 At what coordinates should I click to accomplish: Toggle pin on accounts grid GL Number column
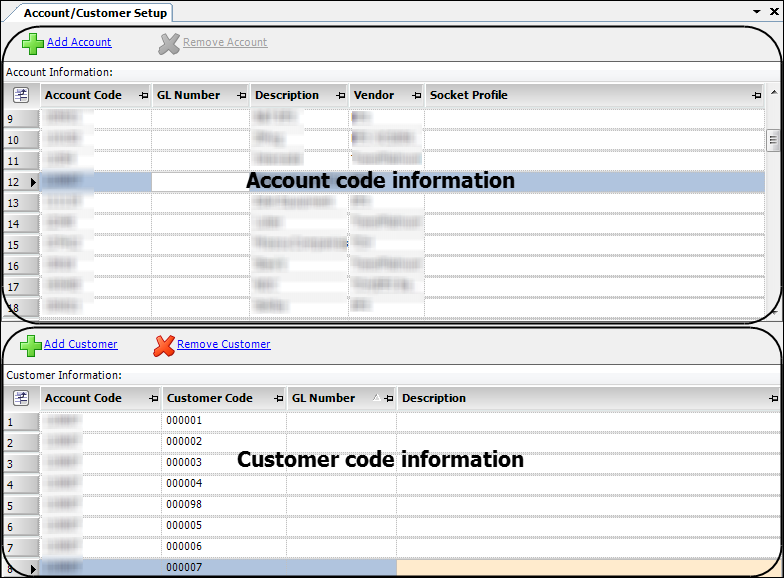pyautogui.click(x=241, y=96)
